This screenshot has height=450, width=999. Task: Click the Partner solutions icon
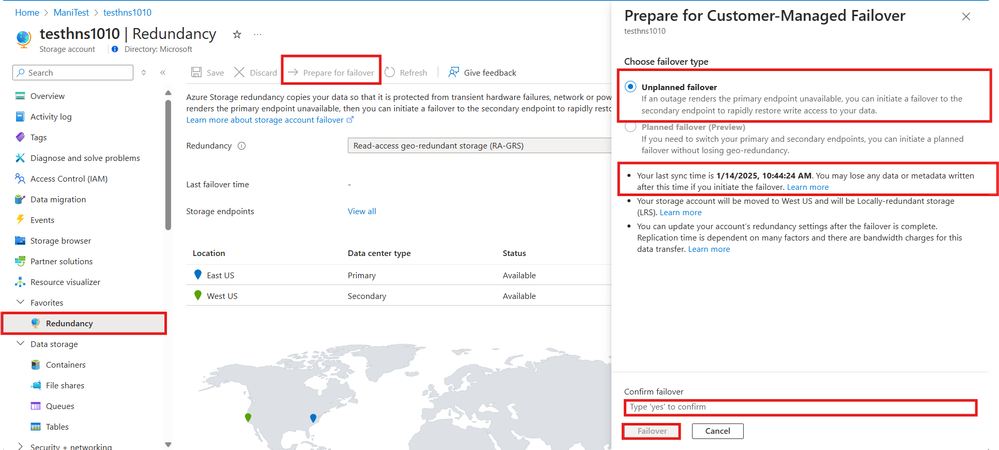(x=20, y=261)
